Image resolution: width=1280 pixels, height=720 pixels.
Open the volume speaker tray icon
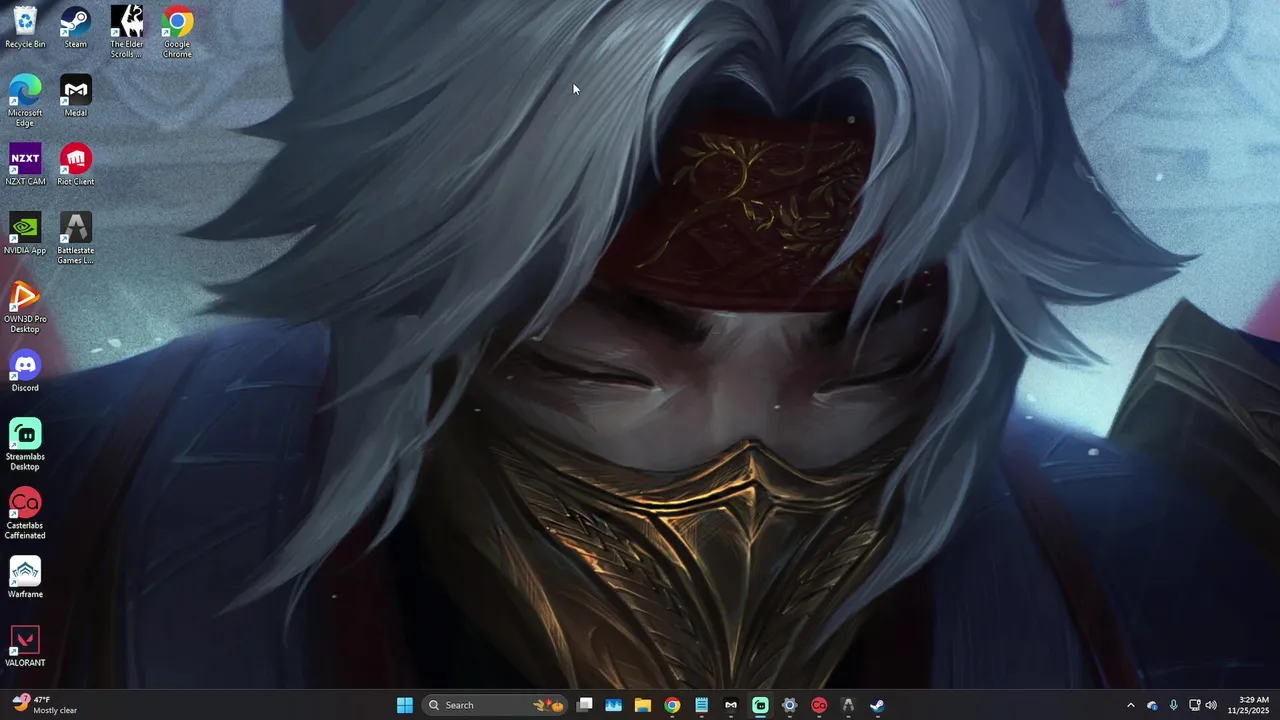(x=1211, y=705)
